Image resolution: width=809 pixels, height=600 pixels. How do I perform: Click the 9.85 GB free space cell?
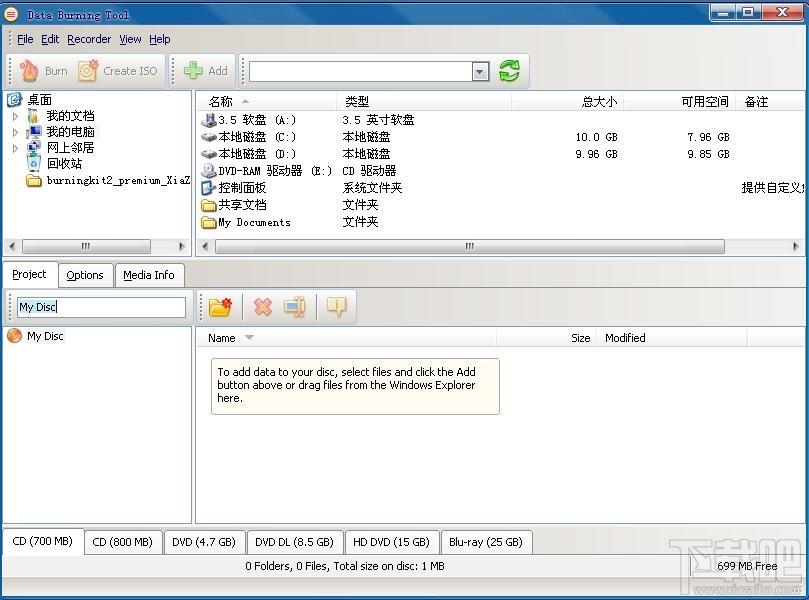pos(708,154)
